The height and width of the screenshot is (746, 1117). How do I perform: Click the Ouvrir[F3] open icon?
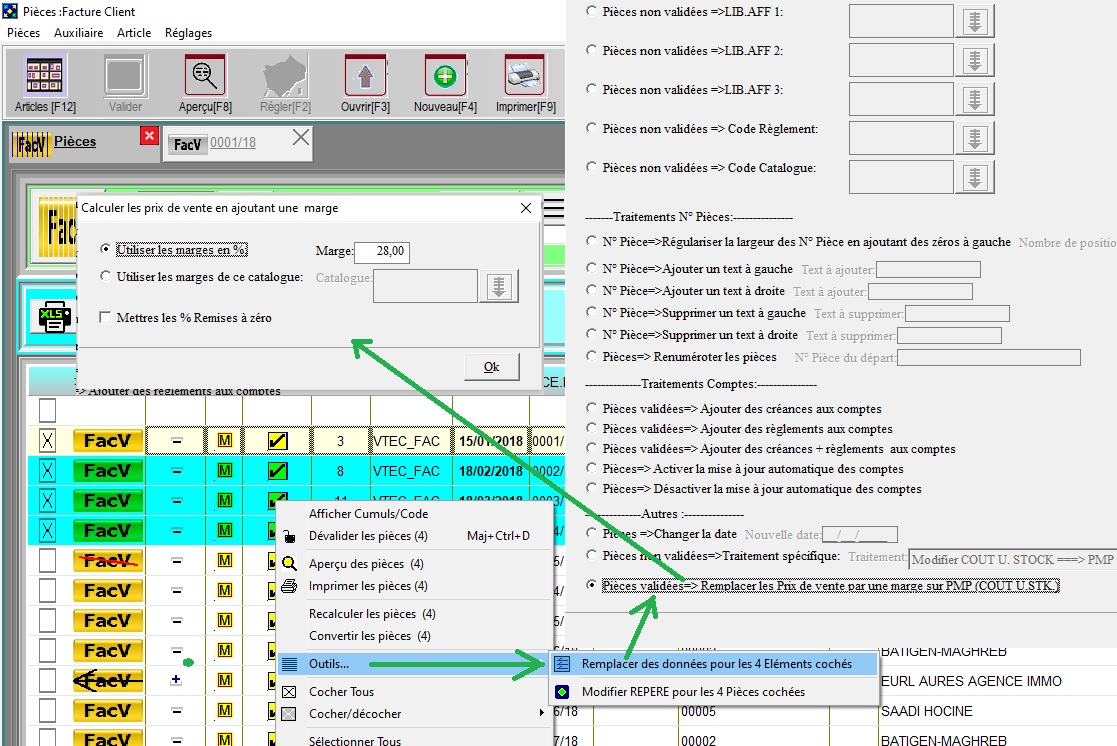click(x=365, y=76)
